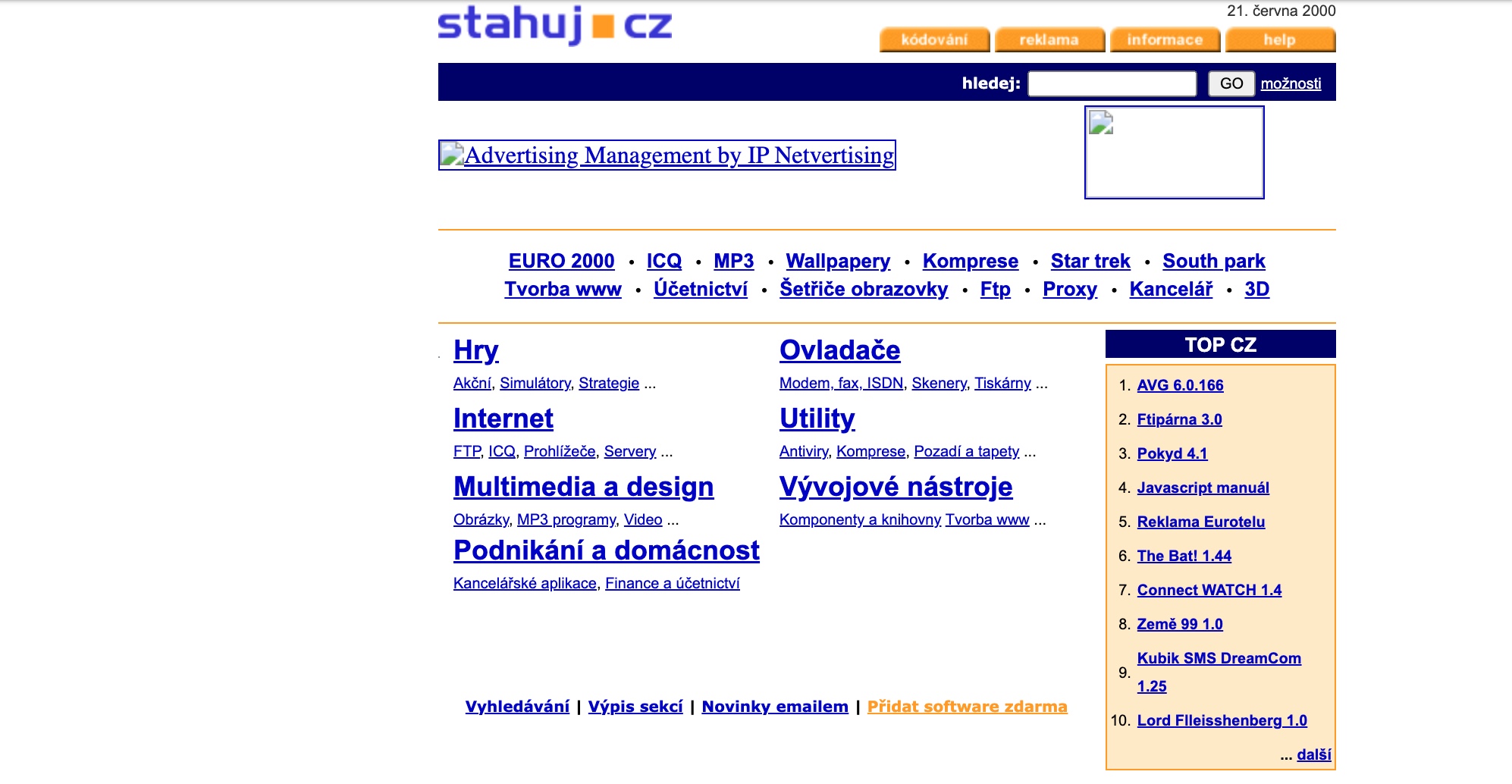Visit the Star trek topic

[x=1090, y=261]
